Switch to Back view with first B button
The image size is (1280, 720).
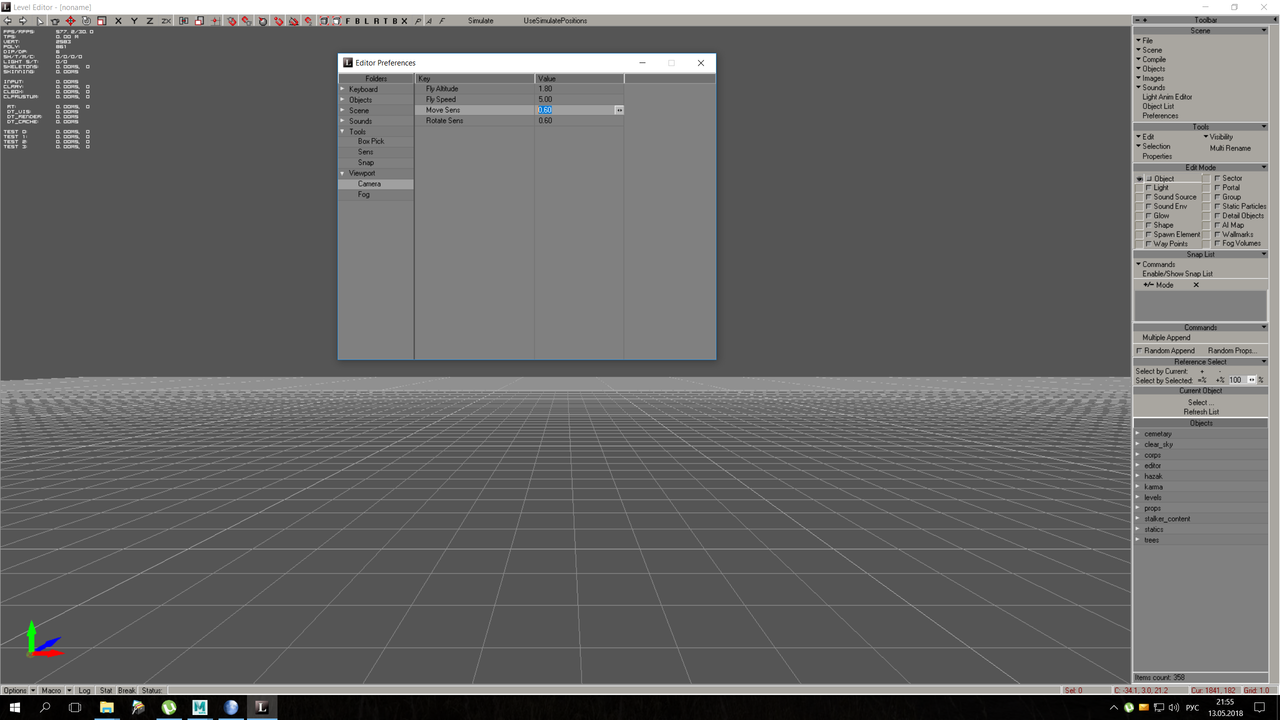tap(357, 21)
